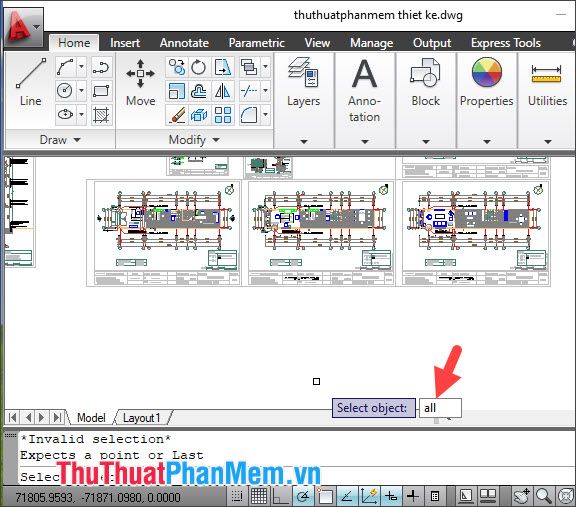576x507 pixels.
Task: Expand the Properties panel with color wheel
Action: [x=487, y=141]
